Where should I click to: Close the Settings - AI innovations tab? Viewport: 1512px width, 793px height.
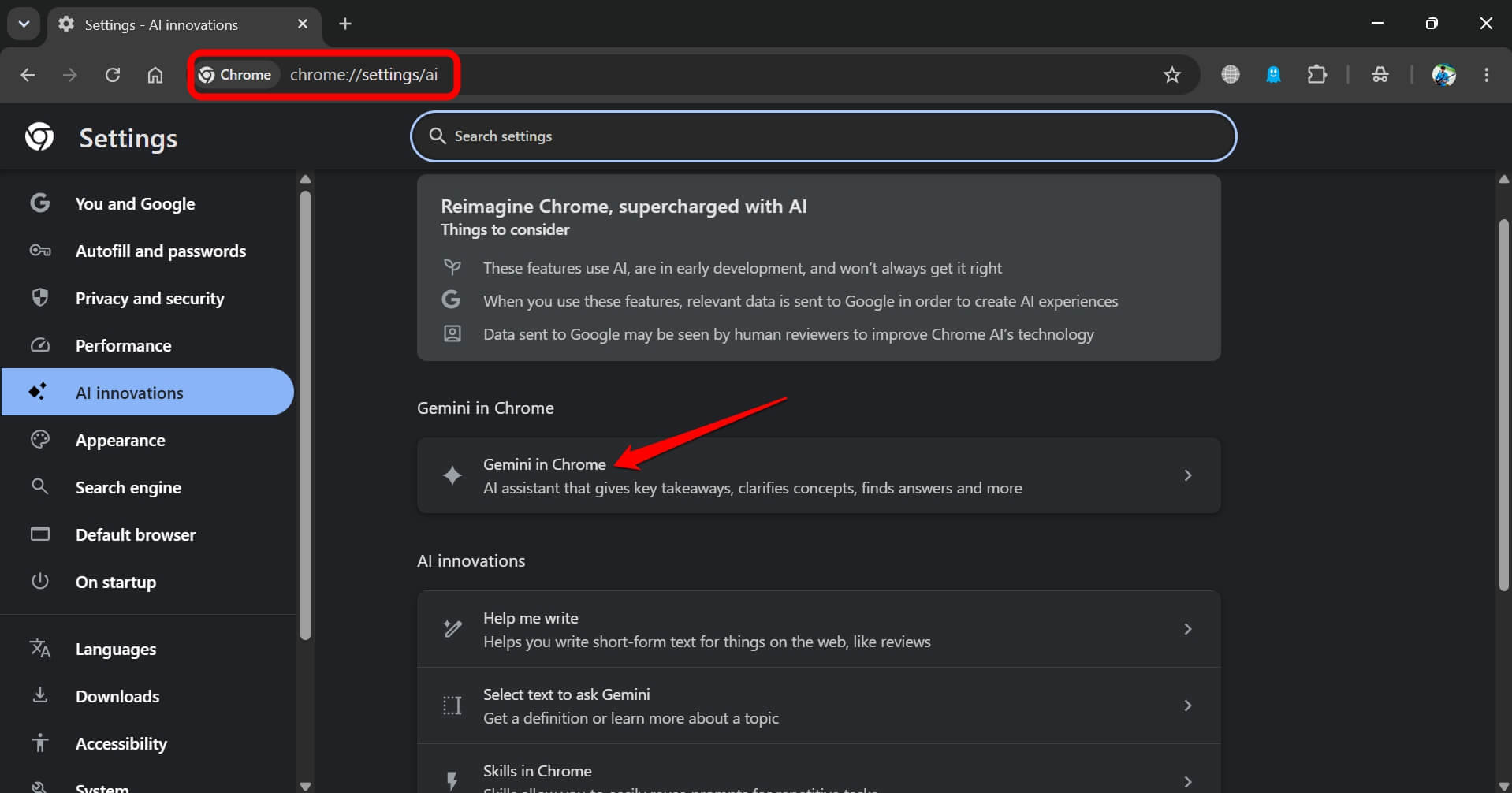tap(303, 24)
